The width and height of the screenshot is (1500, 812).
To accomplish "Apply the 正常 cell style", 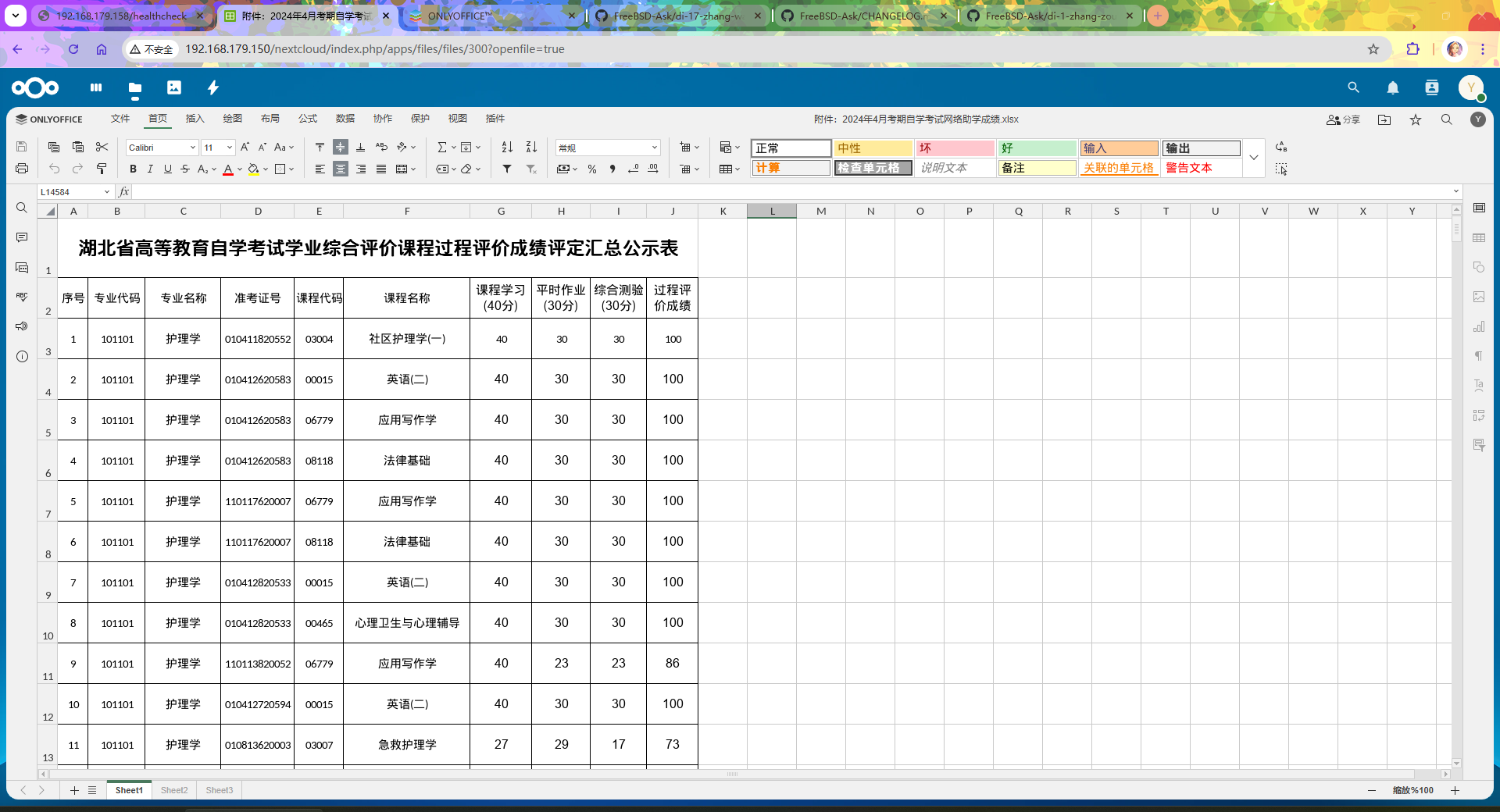I will tap(791, 148).
